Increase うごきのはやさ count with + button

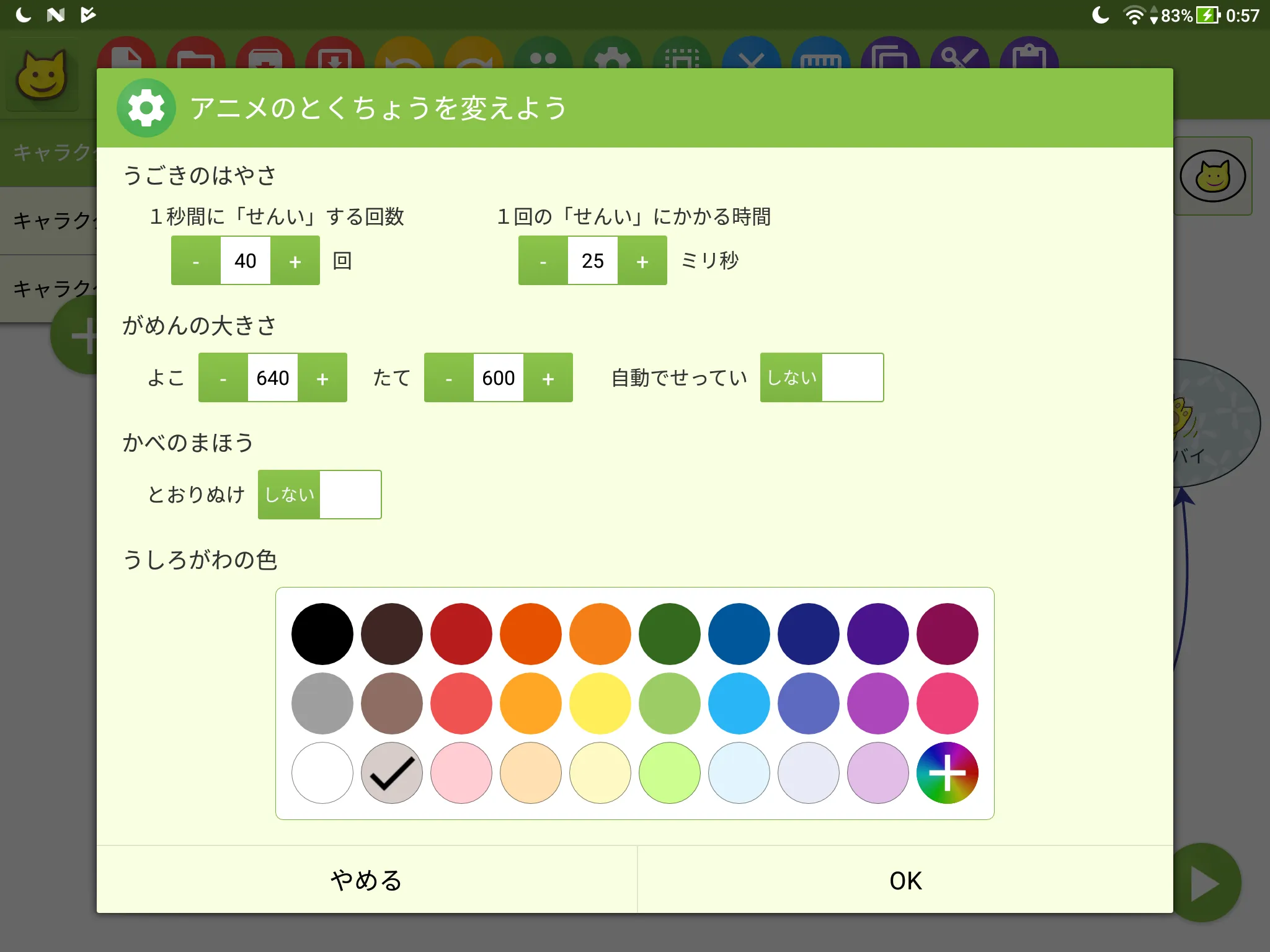point(295,260)
